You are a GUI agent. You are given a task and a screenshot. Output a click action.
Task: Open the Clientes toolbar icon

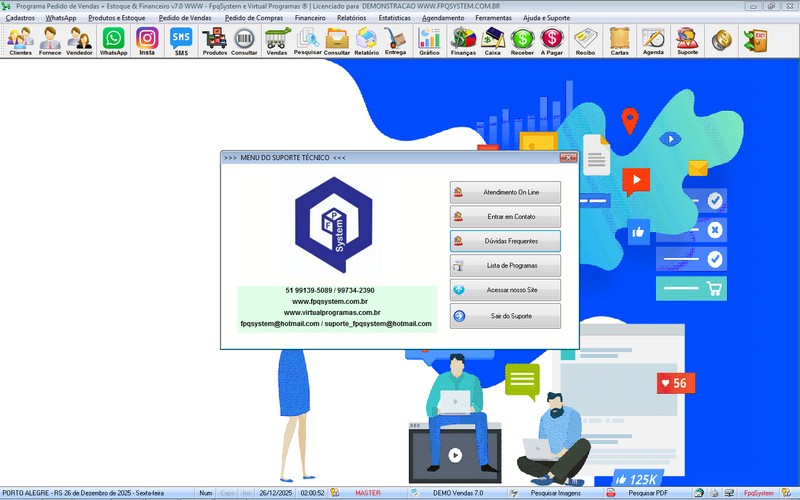pos(20,41)
